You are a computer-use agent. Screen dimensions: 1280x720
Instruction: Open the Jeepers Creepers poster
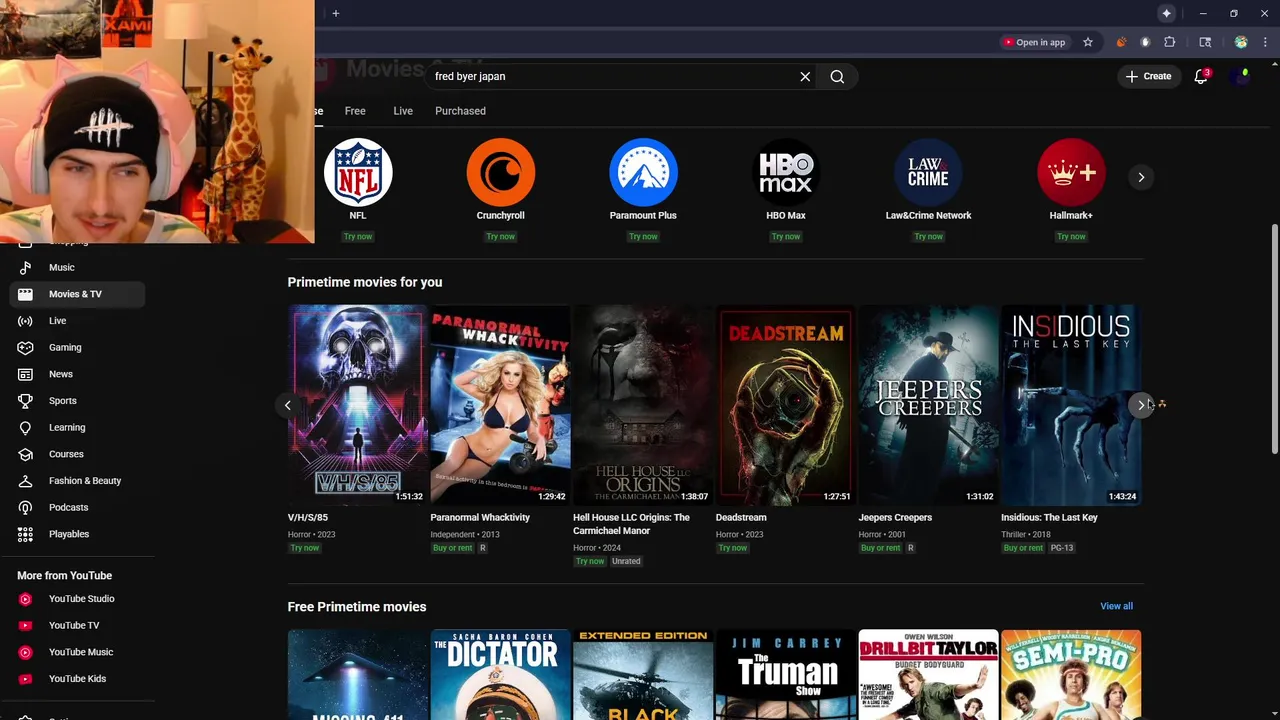(x=928, y=405)
